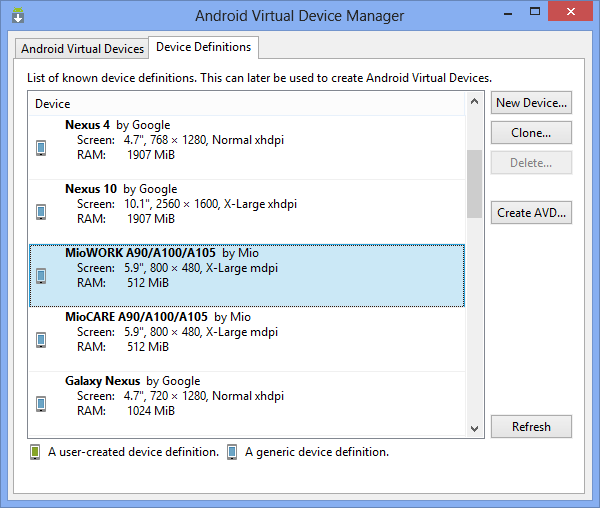Click the Galaxy Nexus device icon
This screenshot has width=600, height=508.
tap(41, 404)
